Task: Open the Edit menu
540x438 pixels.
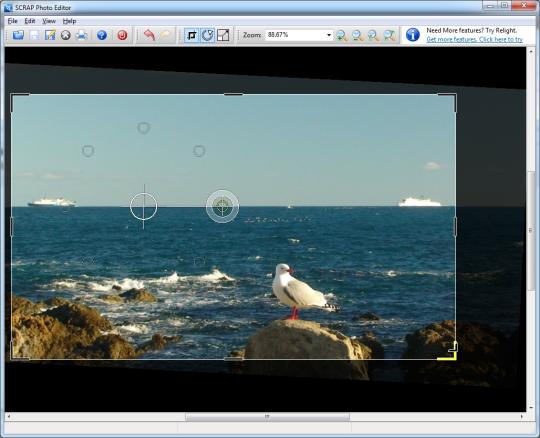Action: click(30, 21)
